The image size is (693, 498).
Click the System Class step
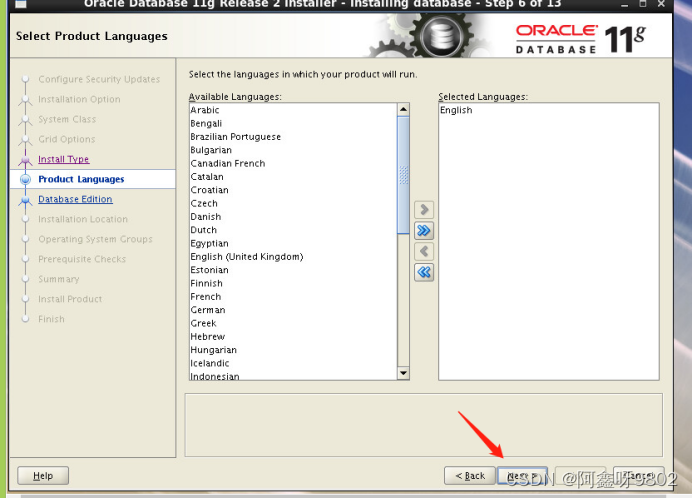[x=67, y=119]
